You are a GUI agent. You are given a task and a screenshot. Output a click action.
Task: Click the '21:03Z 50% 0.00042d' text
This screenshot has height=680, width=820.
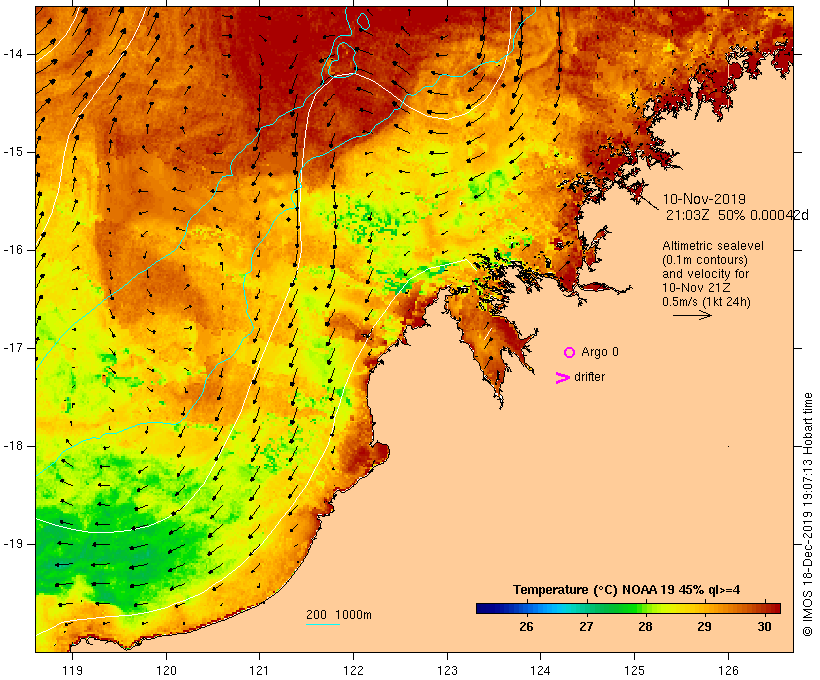click(x=737, y=215)
